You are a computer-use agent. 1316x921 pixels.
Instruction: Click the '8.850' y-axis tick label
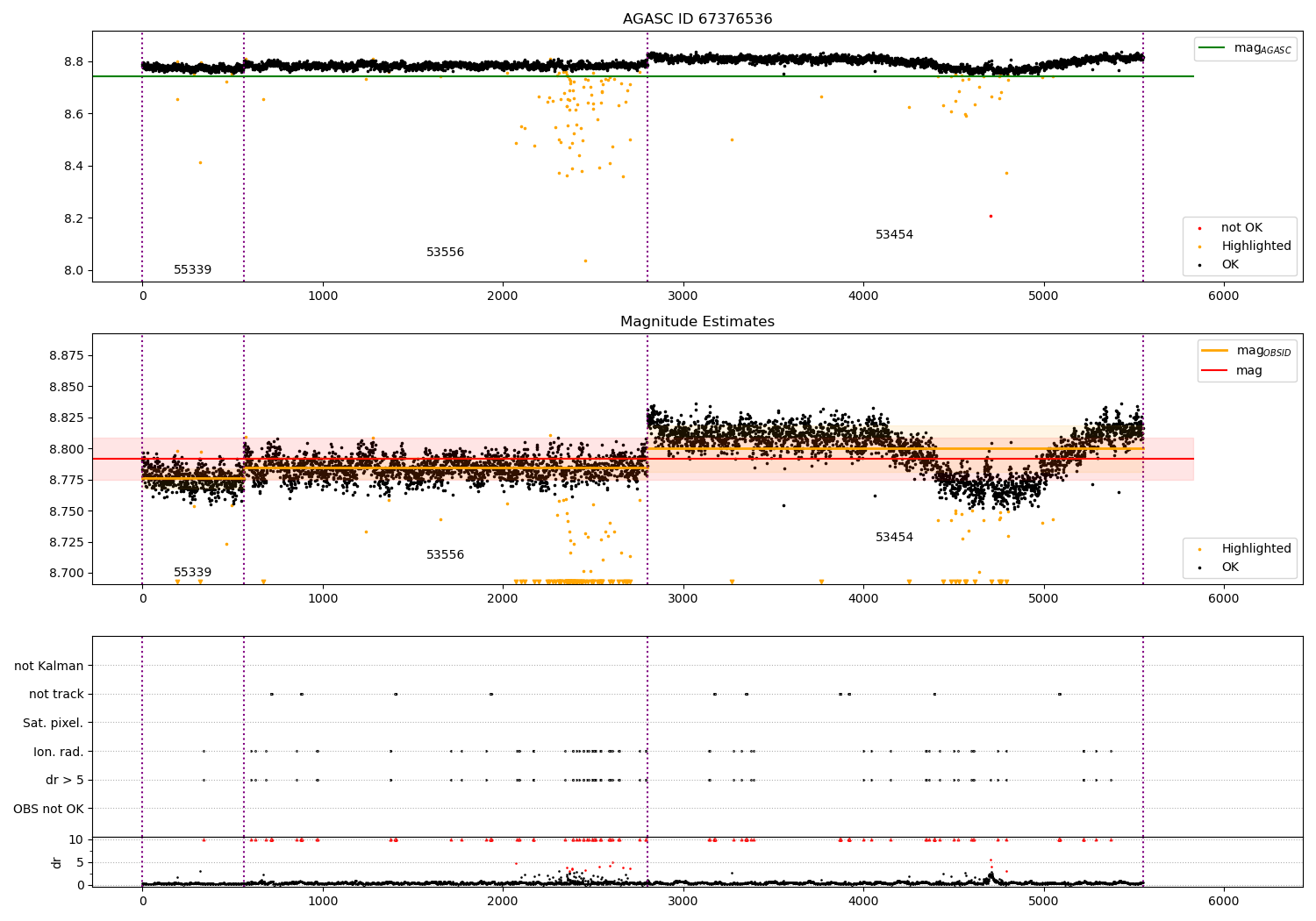[66, 387]
